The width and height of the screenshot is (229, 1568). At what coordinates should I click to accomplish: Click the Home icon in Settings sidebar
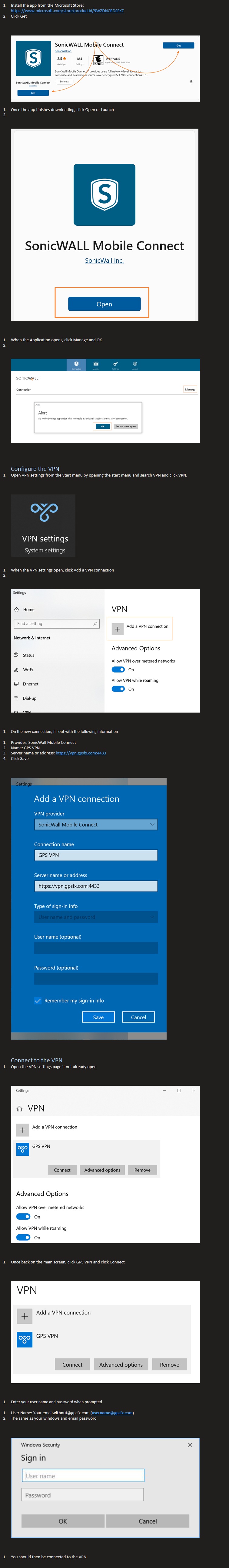[16, 609]
